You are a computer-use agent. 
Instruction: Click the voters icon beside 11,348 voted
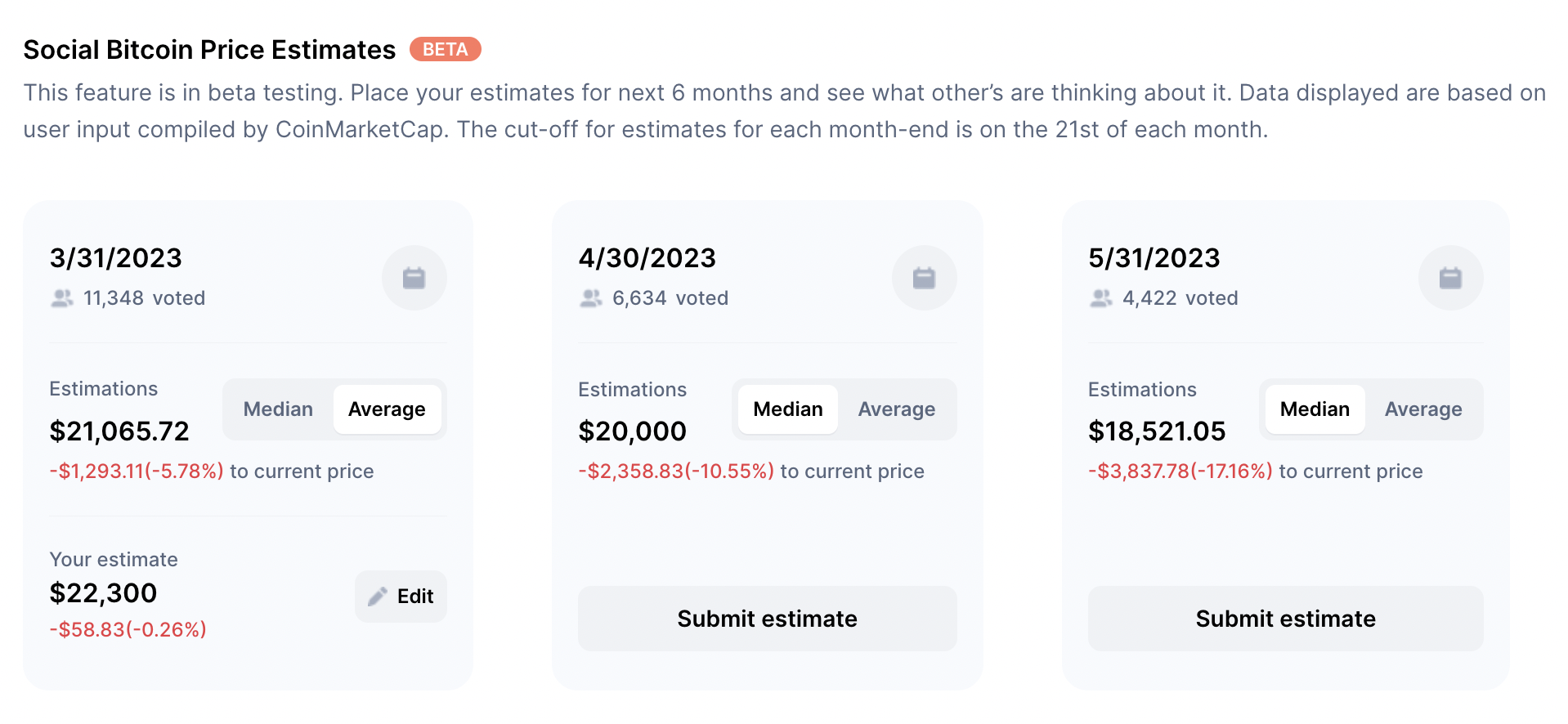coord(62,298)
